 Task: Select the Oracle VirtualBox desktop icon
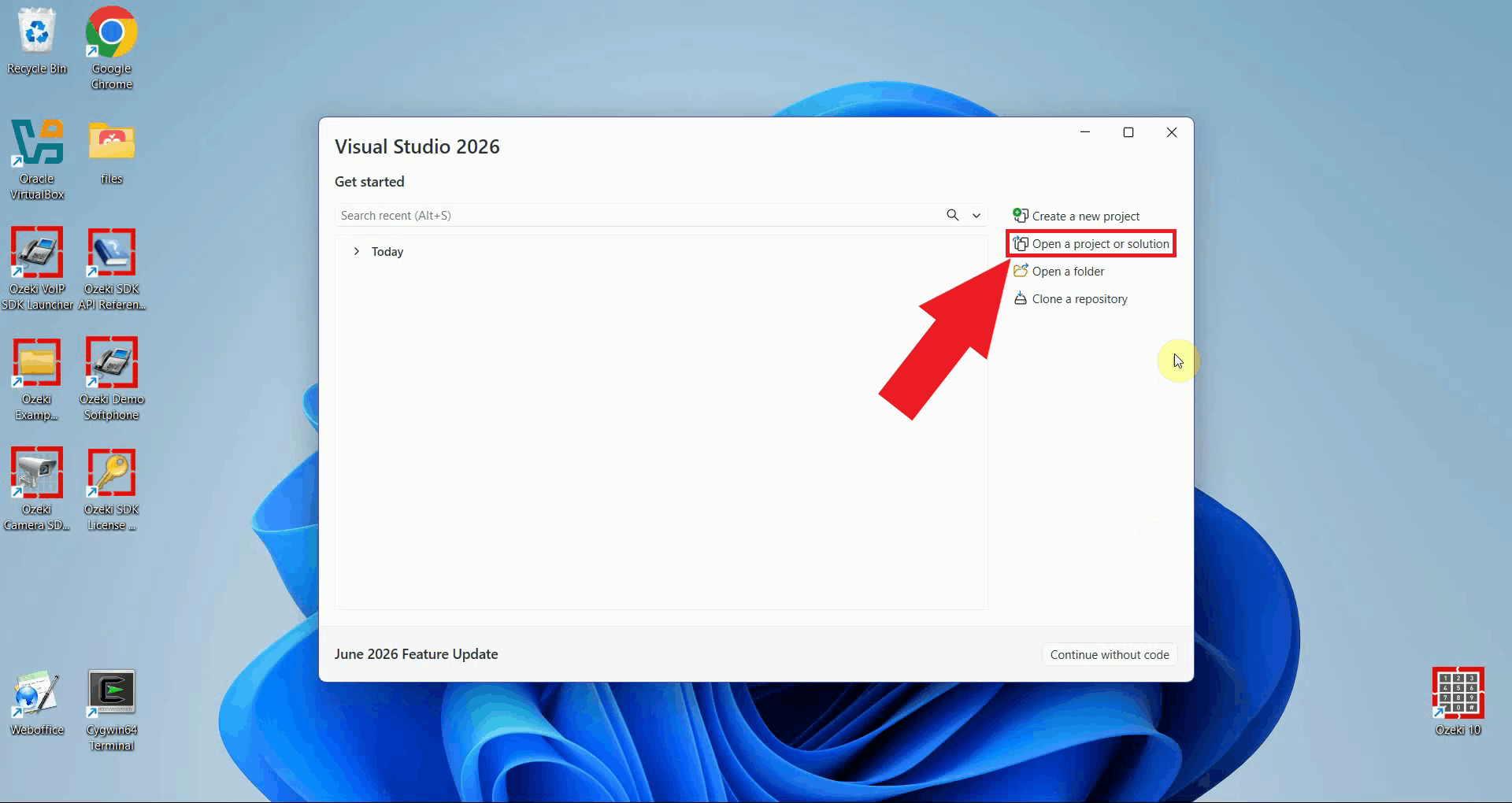(x=37, y=159)
